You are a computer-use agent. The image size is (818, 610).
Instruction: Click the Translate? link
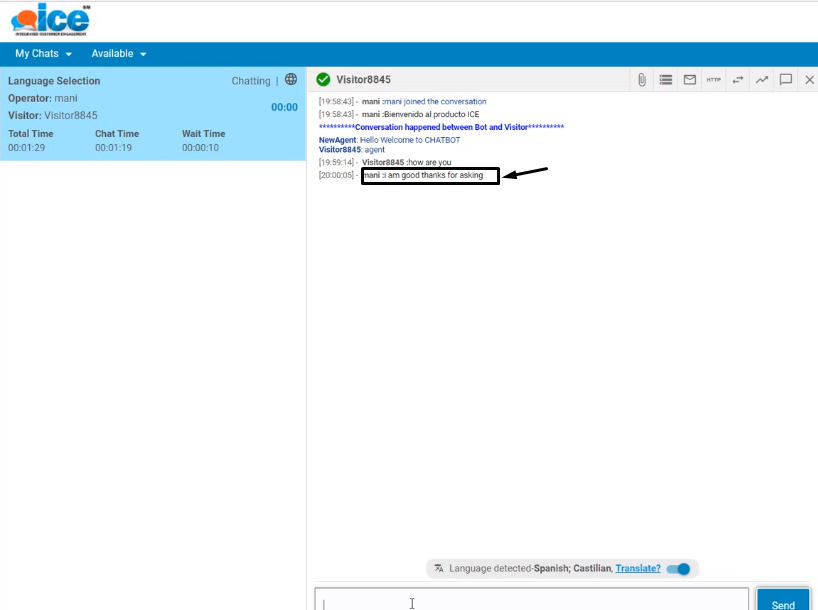(638, 569)
